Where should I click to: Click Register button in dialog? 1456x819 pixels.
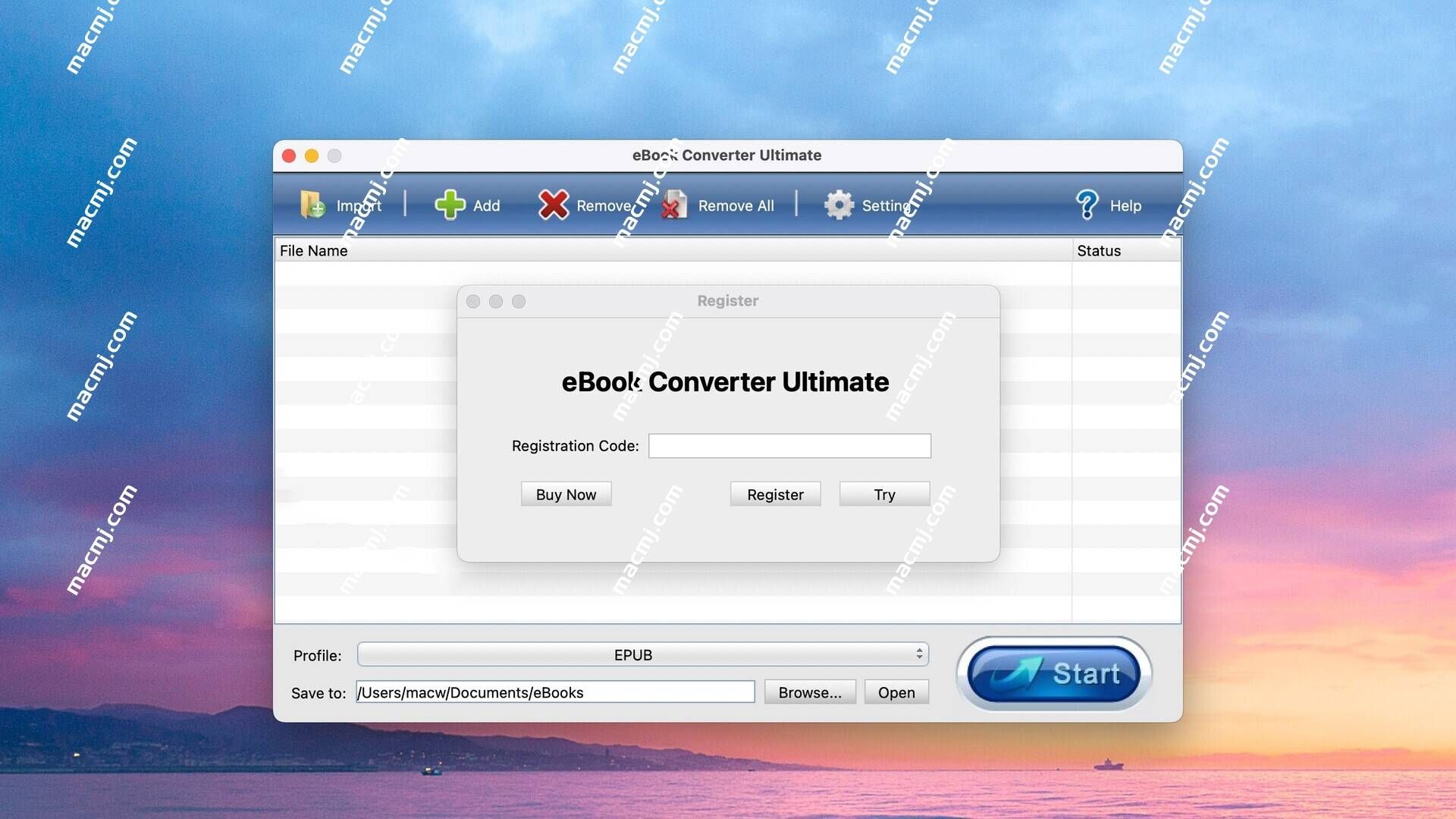tap(775, 494)
